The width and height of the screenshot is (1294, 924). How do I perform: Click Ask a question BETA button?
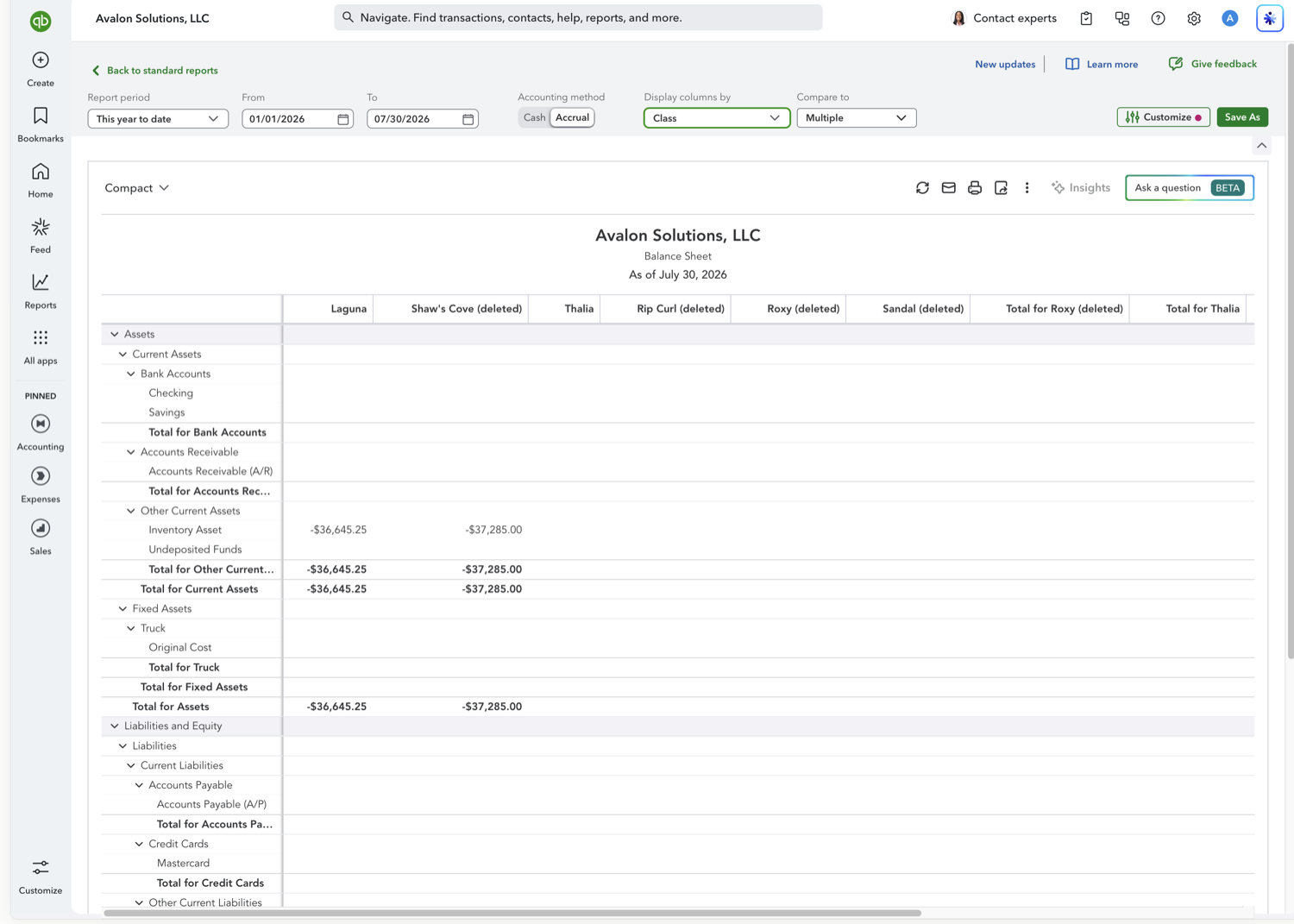coord(1190,187)
